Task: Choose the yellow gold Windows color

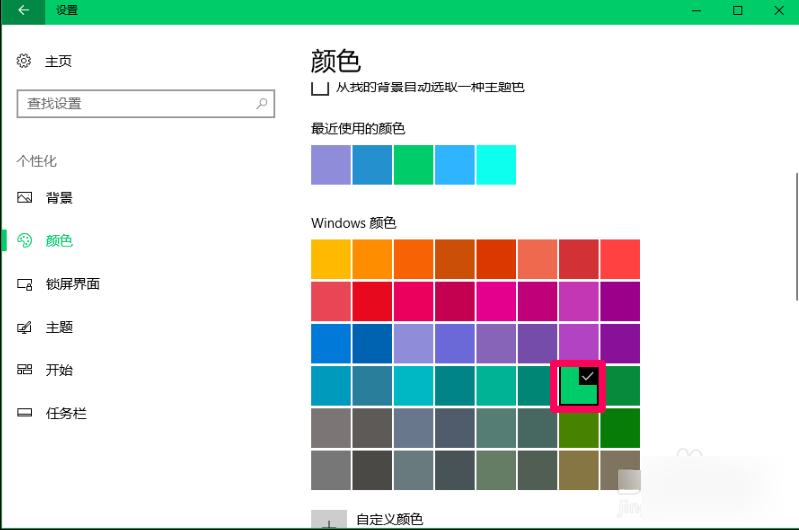Action: coord(331,259)
